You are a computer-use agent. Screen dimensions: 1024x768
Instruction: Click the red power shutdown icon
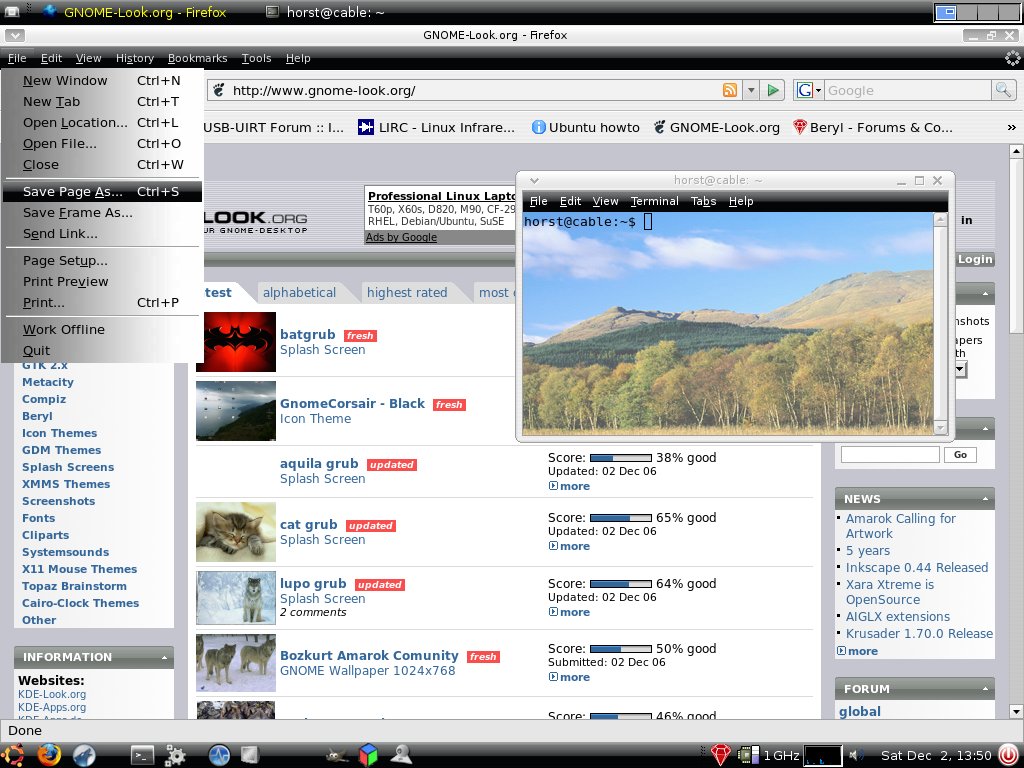[1010, 756]
